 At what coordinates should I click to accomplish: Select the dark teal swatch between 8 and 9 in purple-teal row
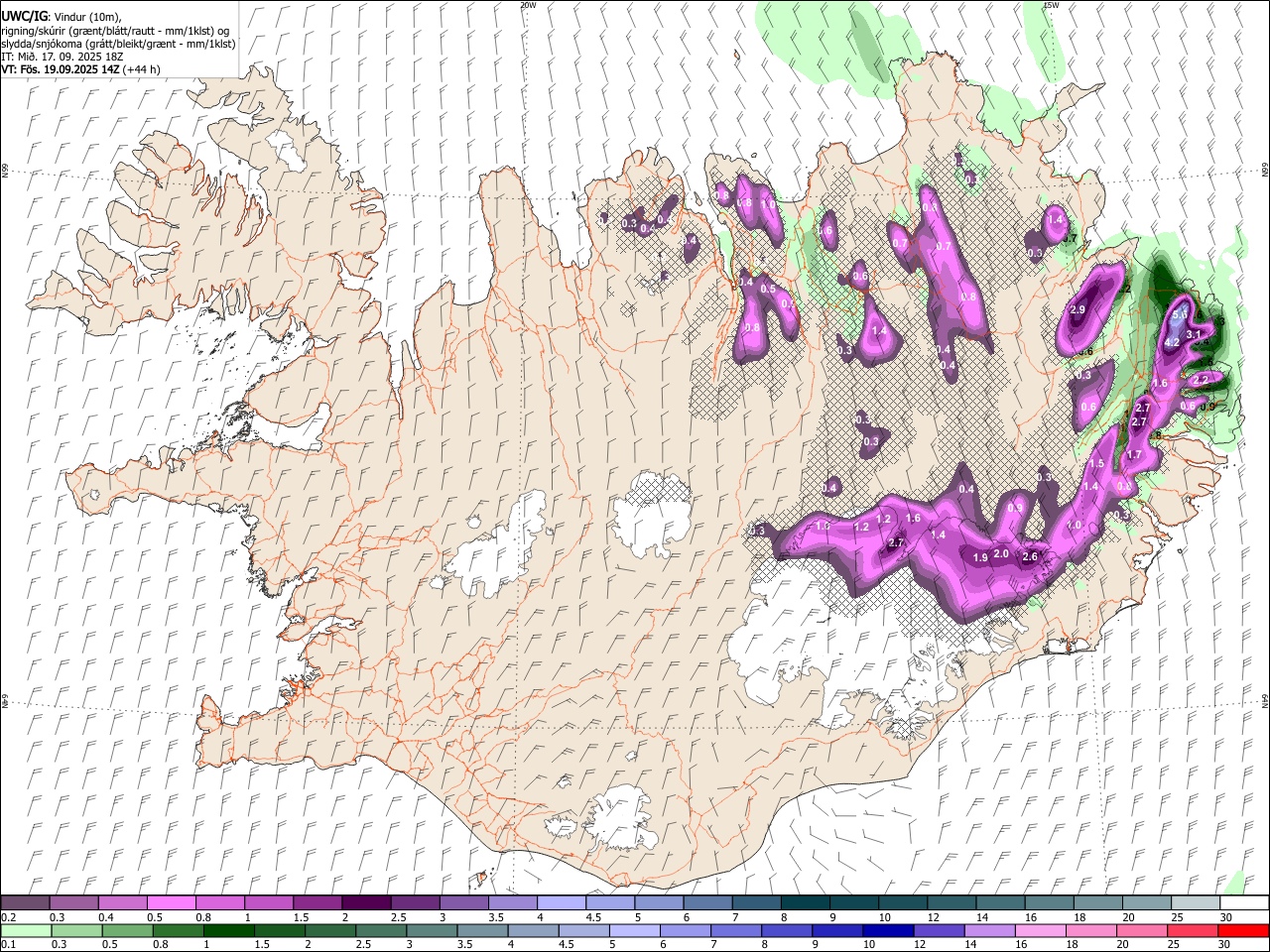coord(806,902)
